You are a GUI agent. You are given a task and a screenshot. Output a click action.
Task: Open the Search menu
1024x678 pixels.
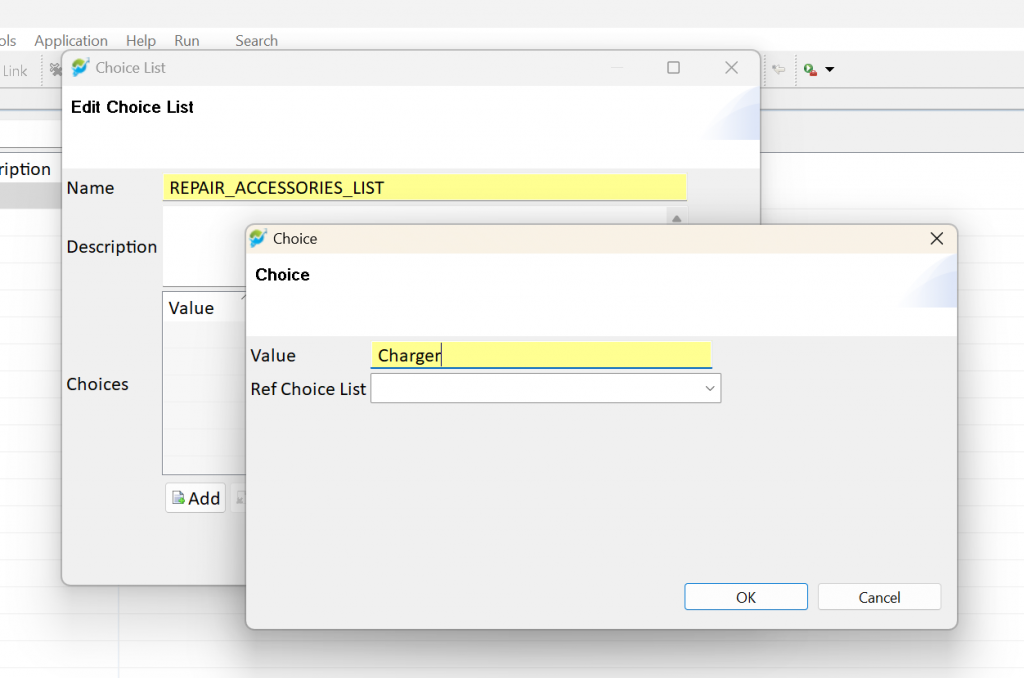coord(257,40)
